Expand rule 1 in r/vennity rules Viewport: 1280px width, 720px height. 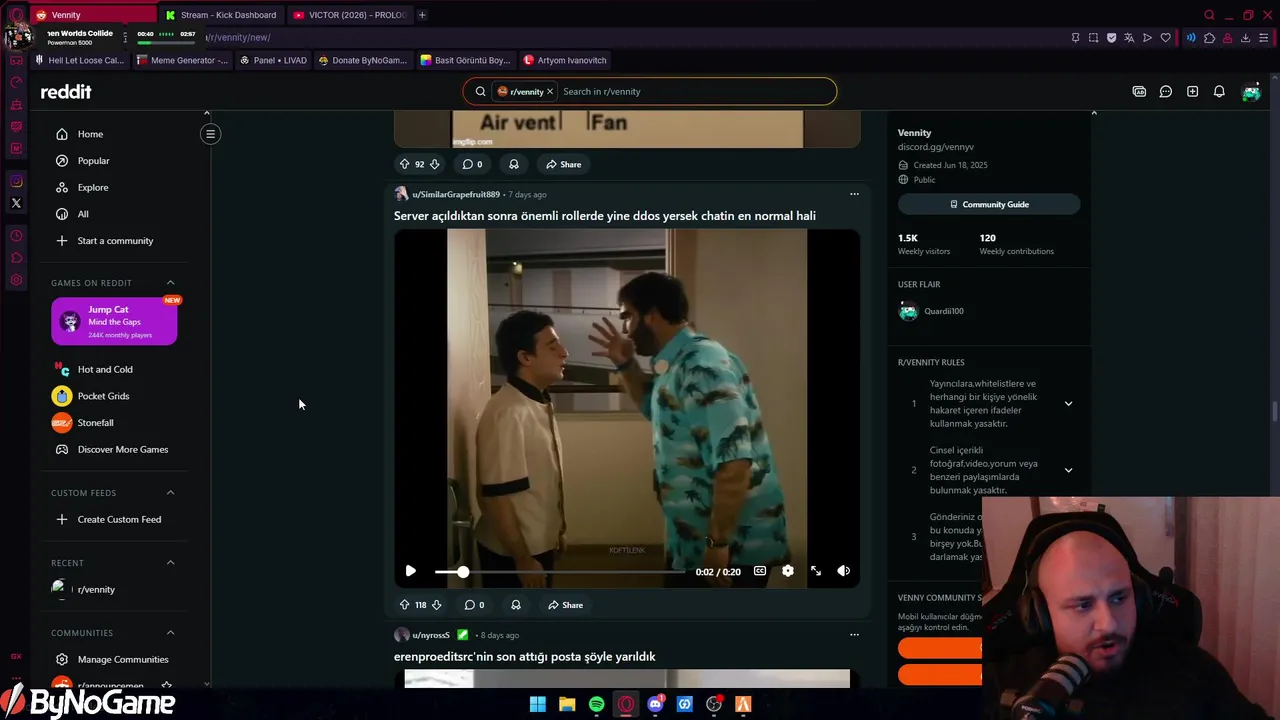1068,404
